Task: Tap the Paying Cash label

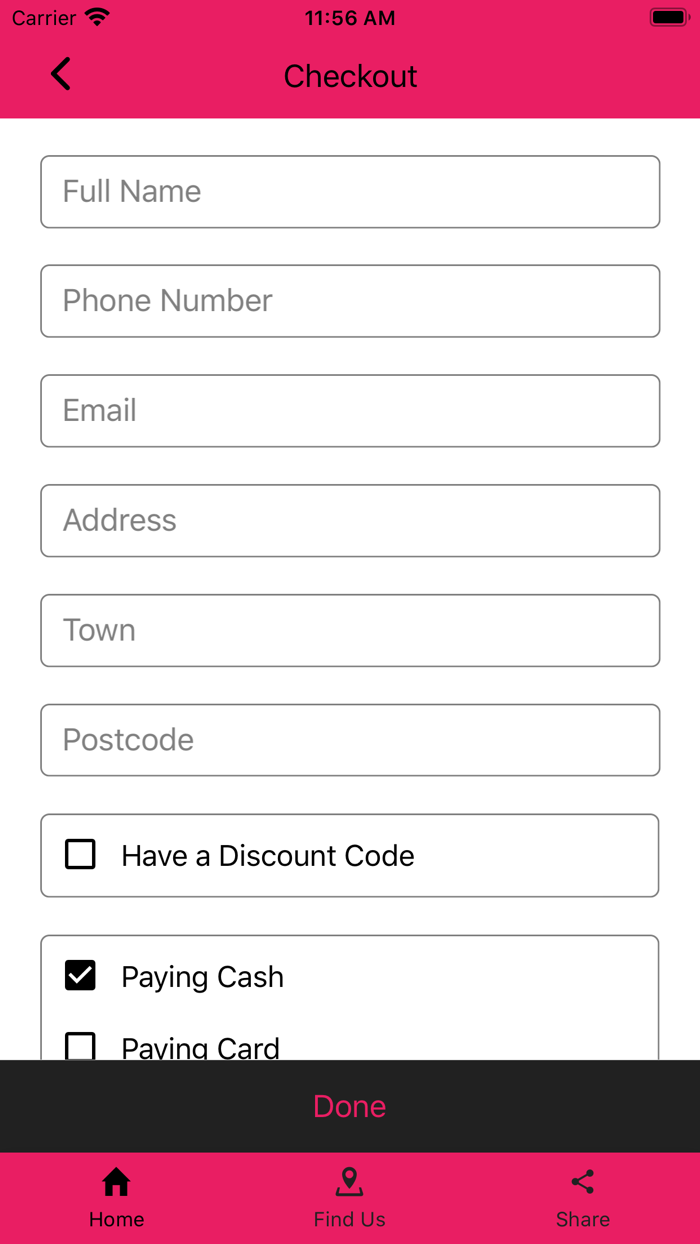Action: click(202, 977)
